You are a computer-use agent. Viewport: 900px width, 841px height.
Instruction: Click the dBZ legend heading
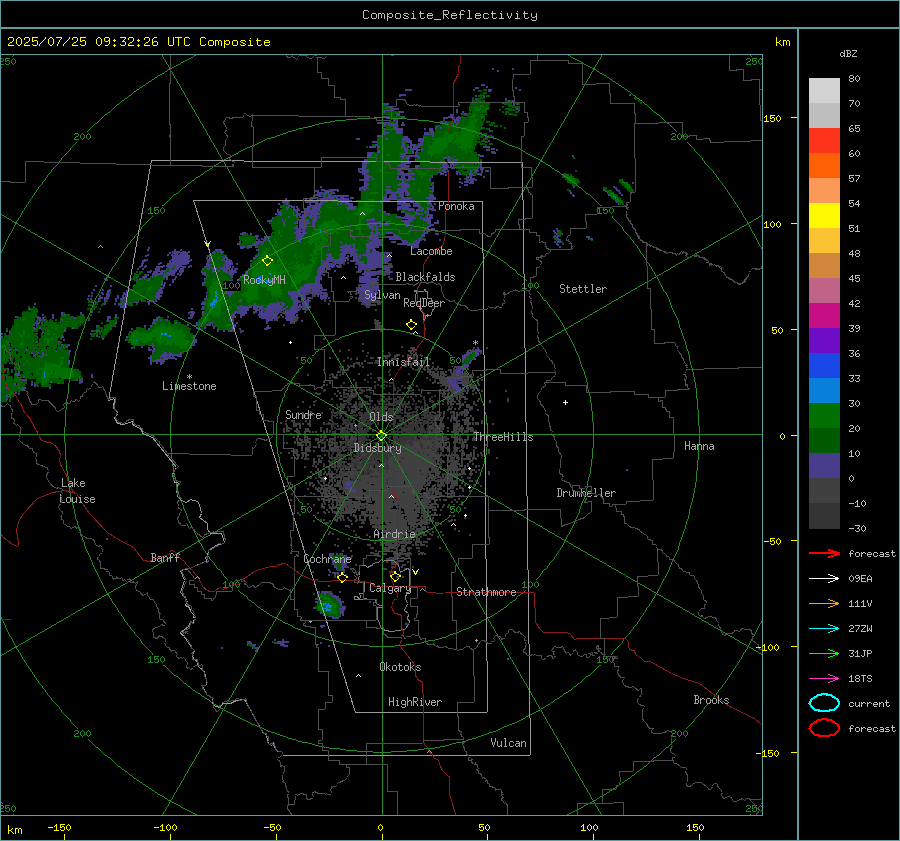(848, 54)
